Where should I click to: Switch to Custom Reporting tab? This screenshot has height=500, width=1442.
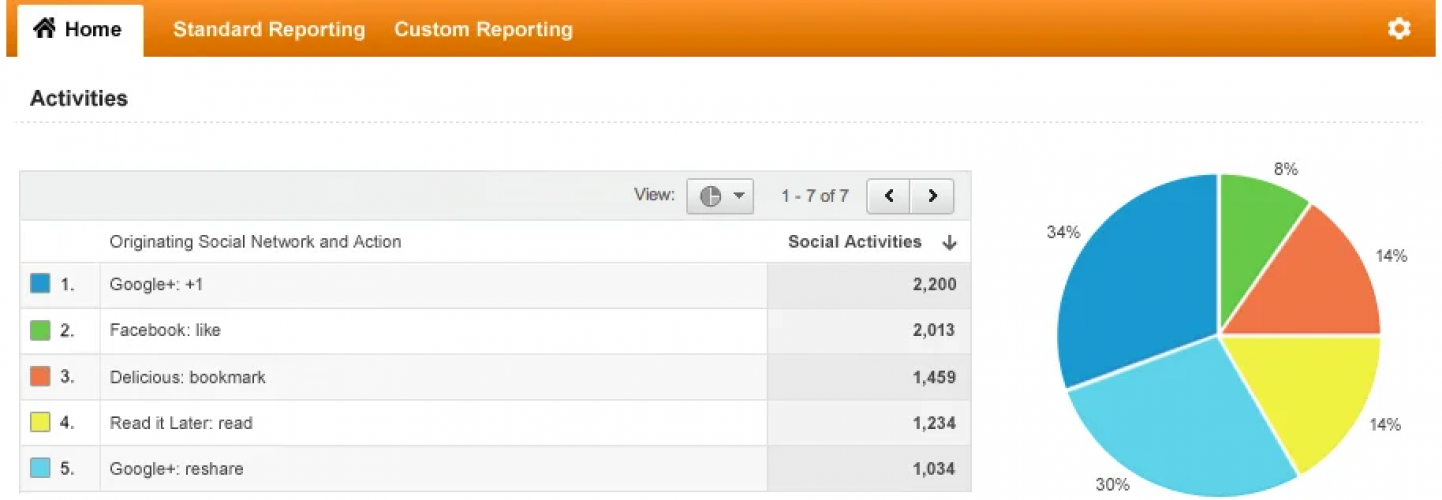tap(483, 29)
